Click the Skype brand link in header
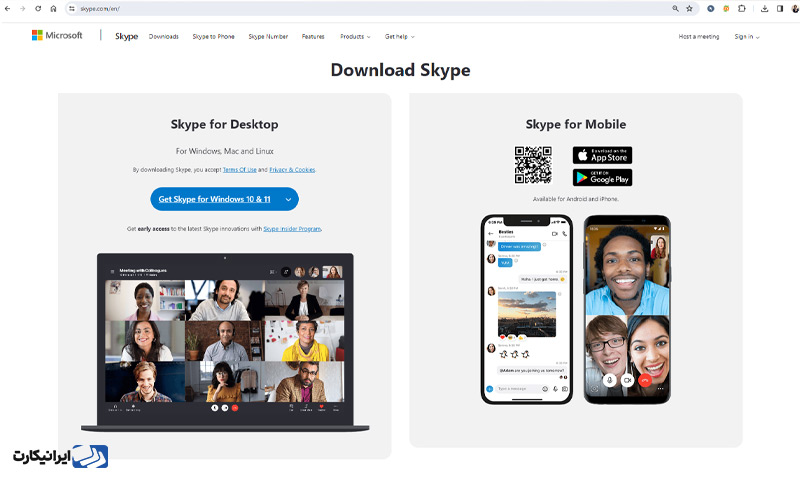 [127, 36]
